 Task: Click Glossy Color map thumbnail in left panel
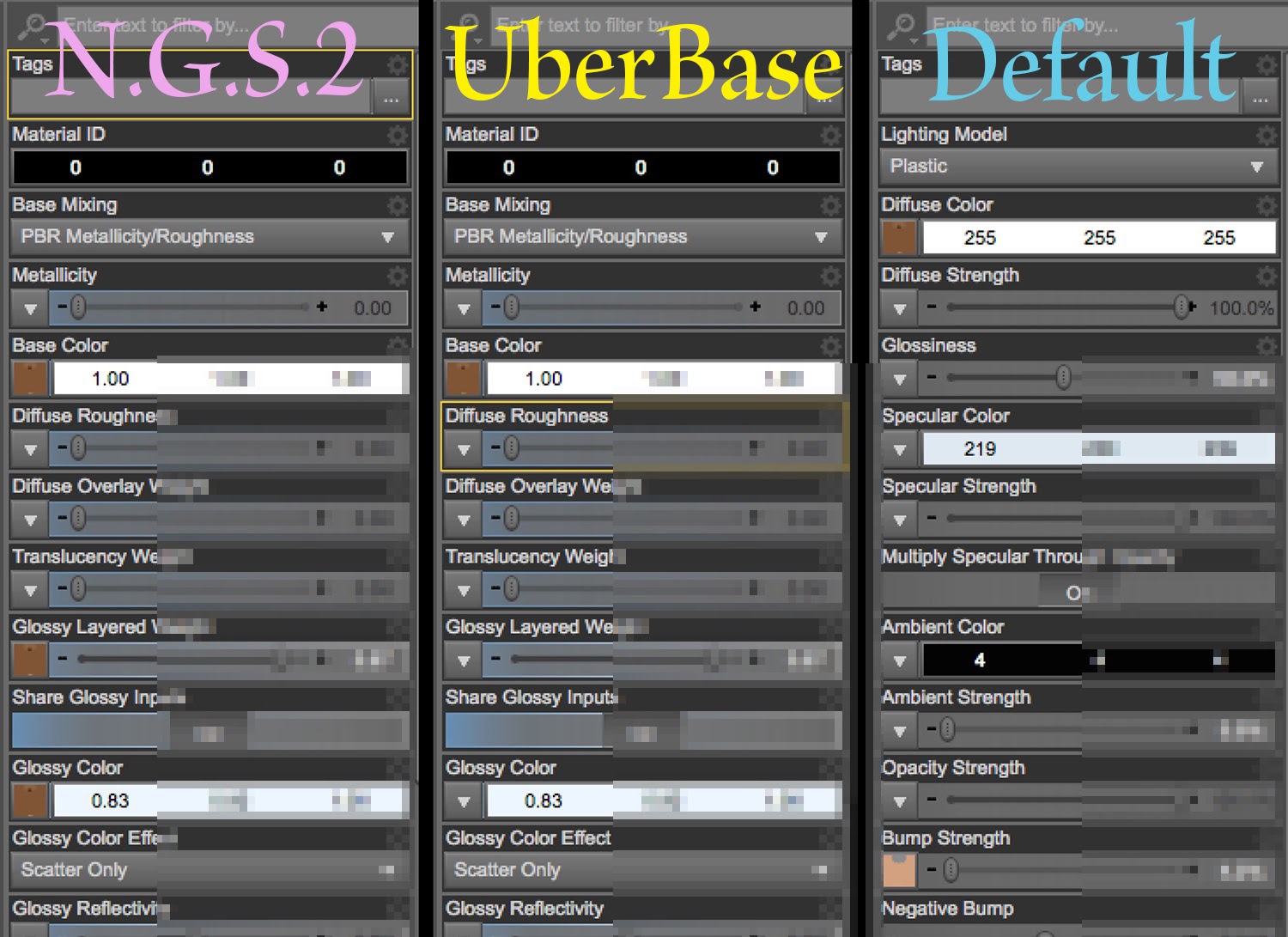pyautogui.click(x=30, y=801)
